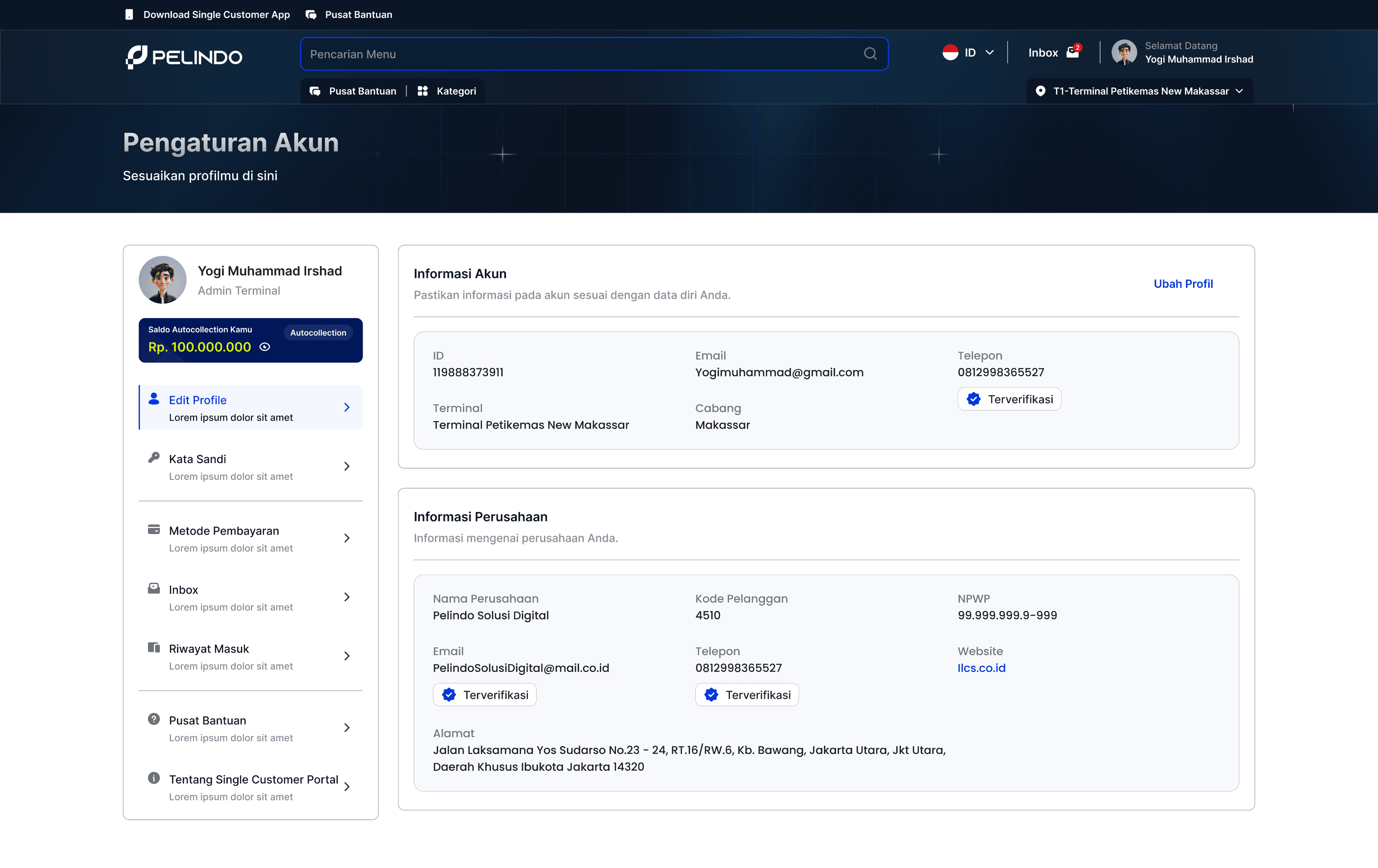This screenshot has height=868, width=1378.
Task: Click the search magnifier icon
Action: [x=870, y=54]
